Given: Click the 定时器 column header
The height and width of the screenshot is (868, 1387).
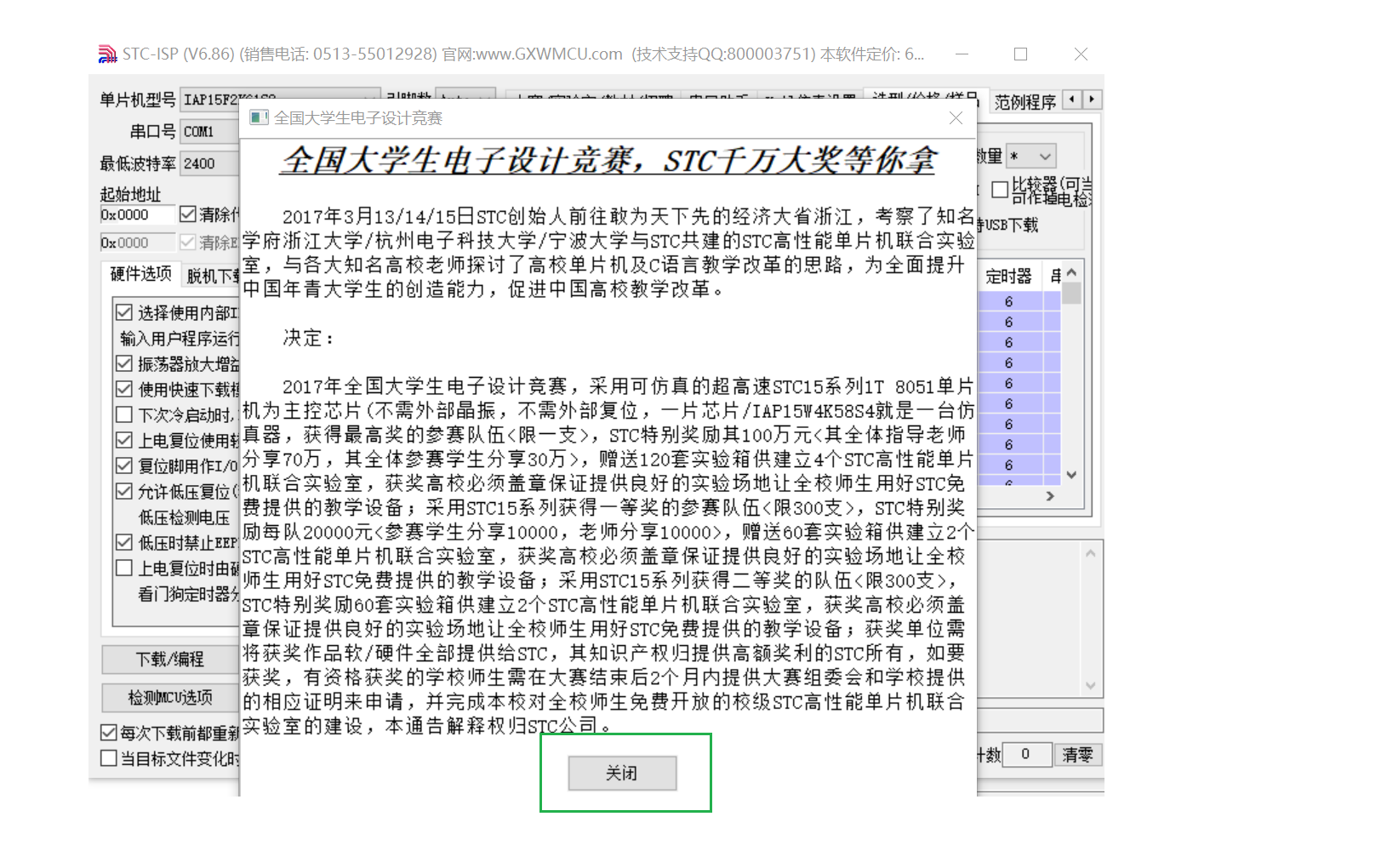Looking at the screenshot, I should [x=1009, y=276].
